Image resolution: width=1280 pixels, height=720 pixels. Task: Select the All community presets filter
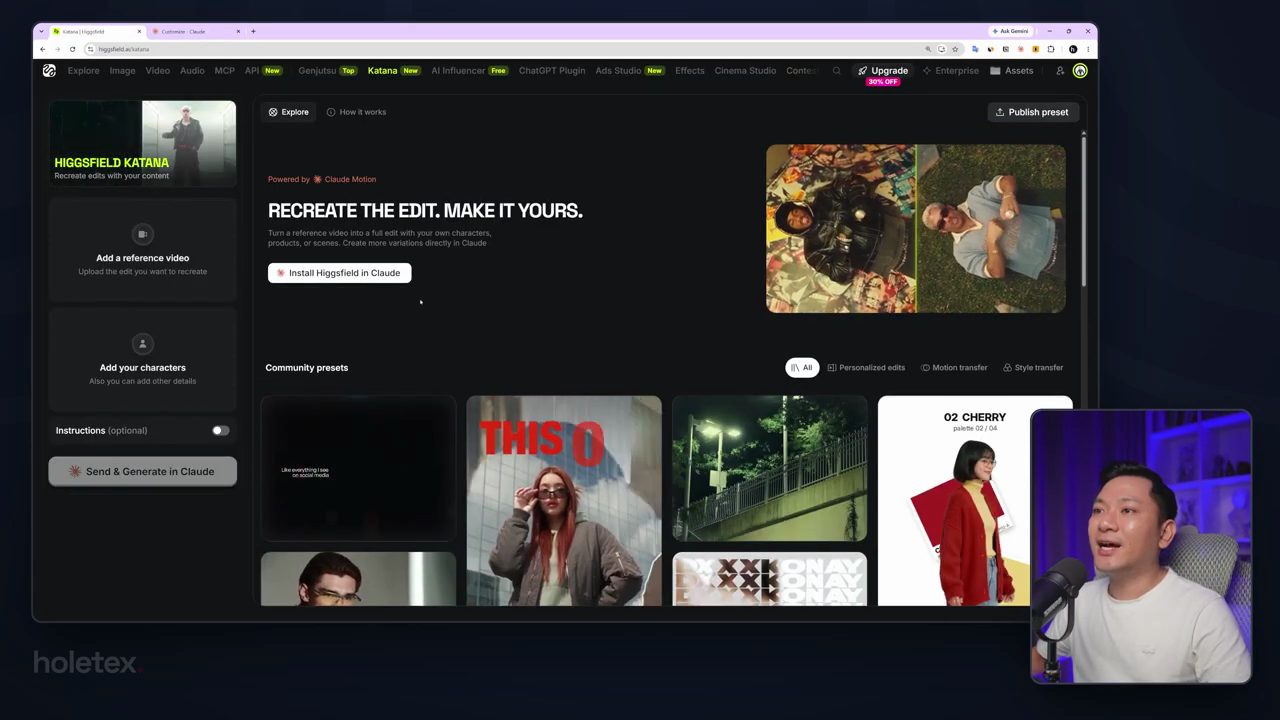(x=802, y=368)
